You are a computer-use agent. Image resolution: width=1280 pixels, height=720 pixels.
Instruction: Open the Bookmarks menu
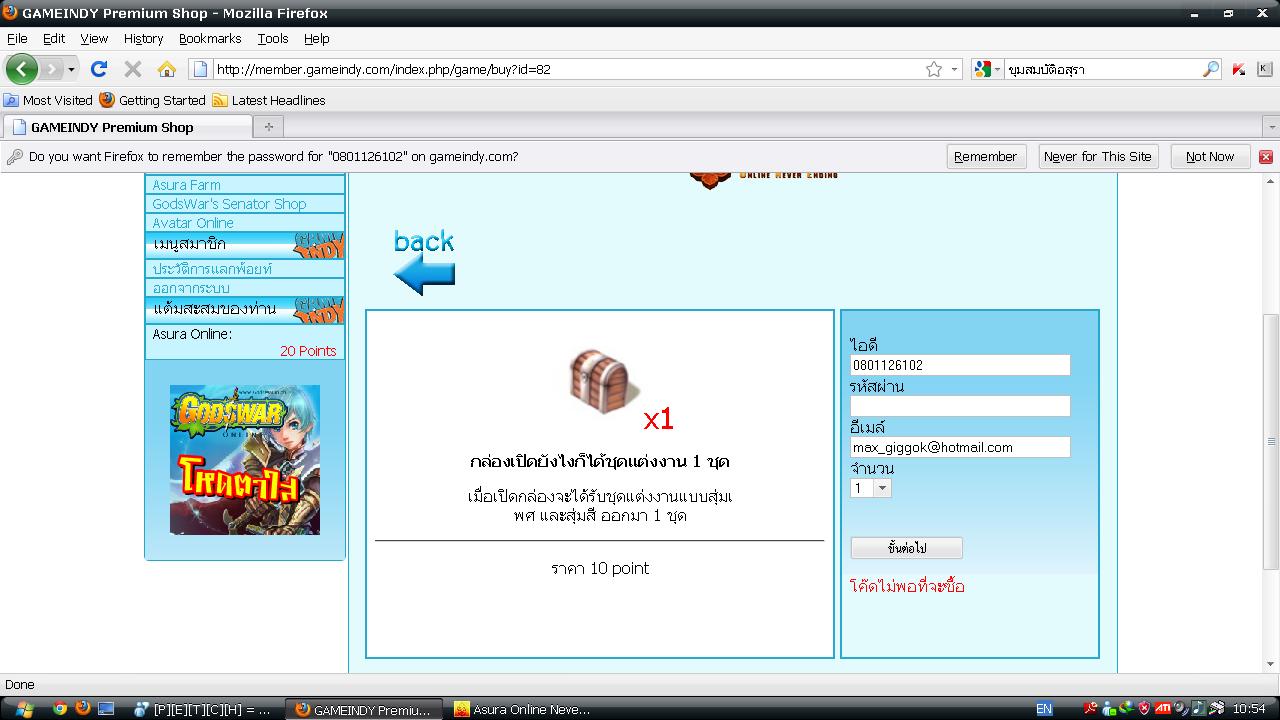click(x=210, y=38)
